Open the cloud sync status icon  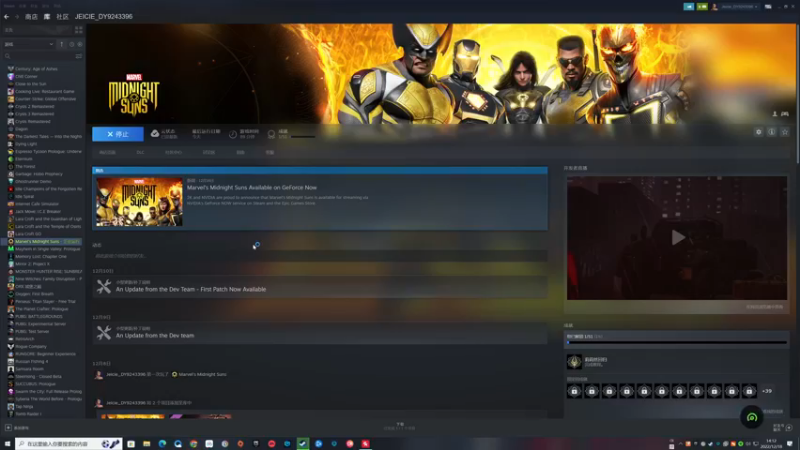(x=155, y=134)
